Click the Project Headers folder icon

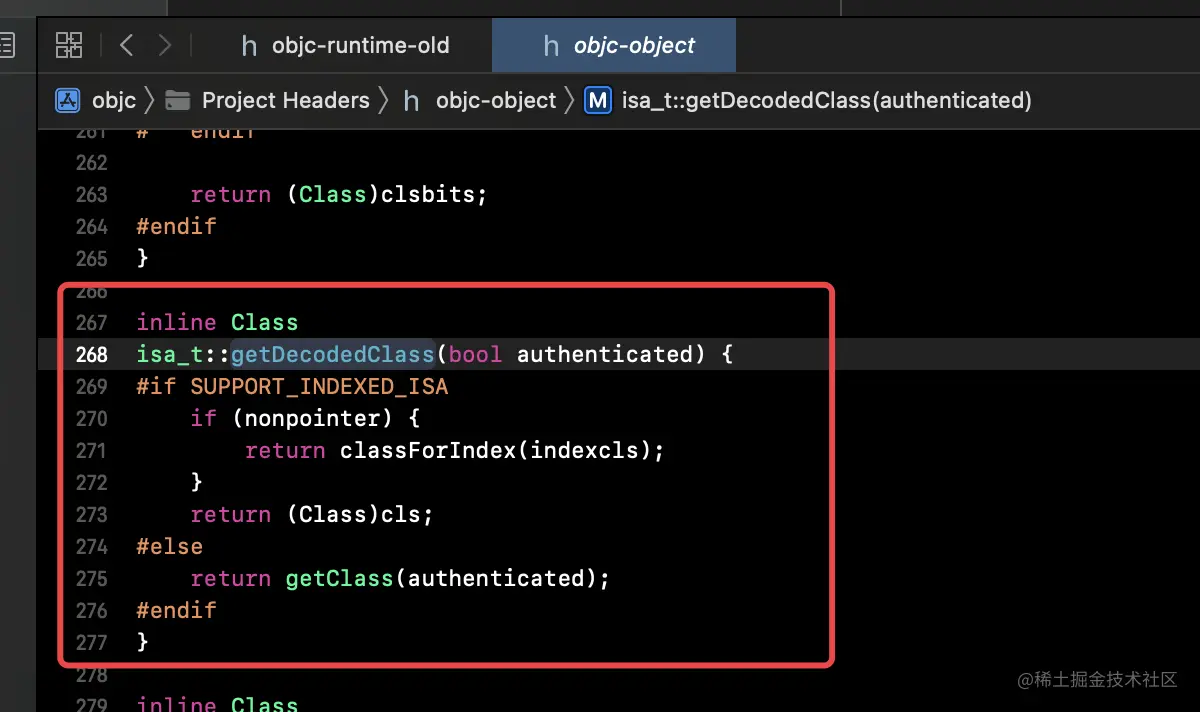[x=178, y=100]
